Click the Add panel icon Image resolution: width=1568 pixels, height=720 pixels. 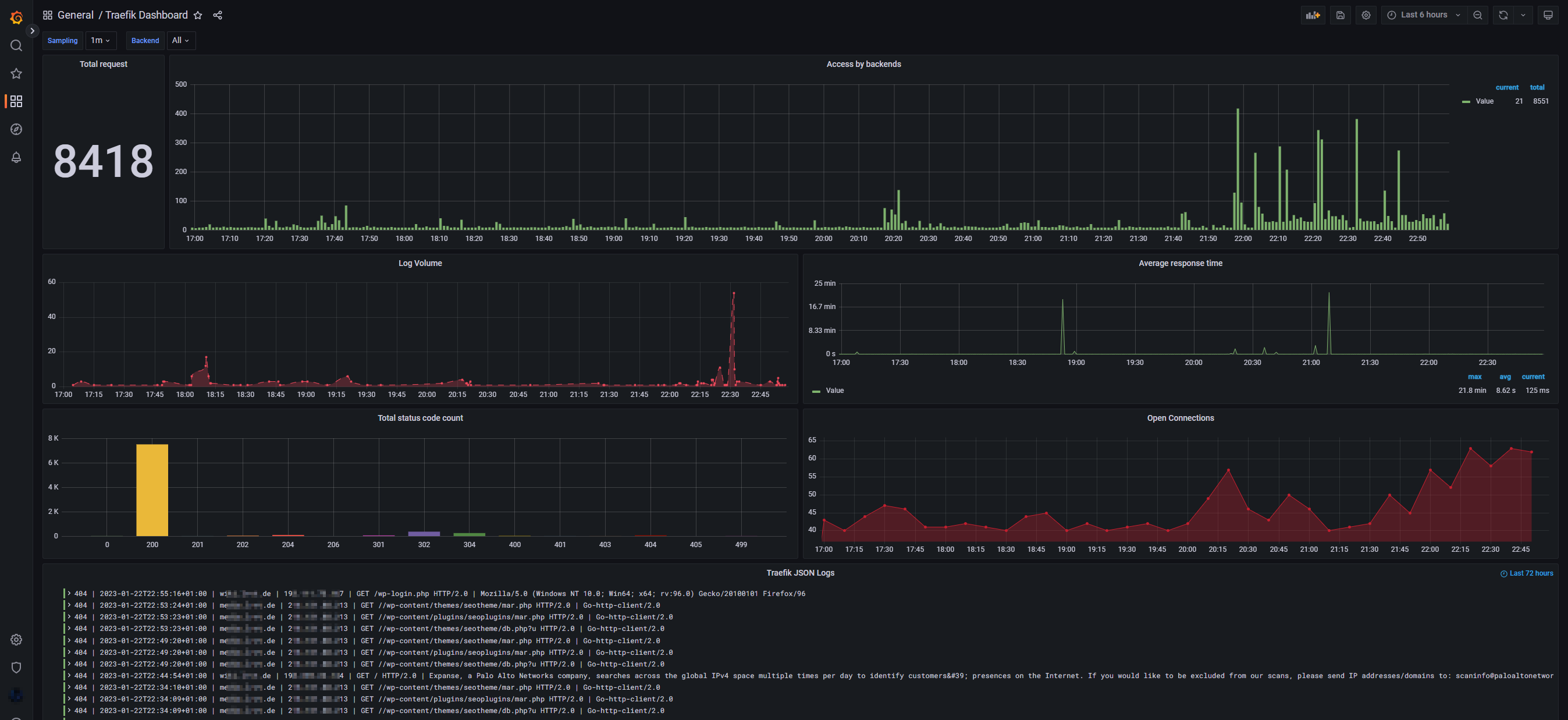pyautogui.click(x=1313, y=15)
